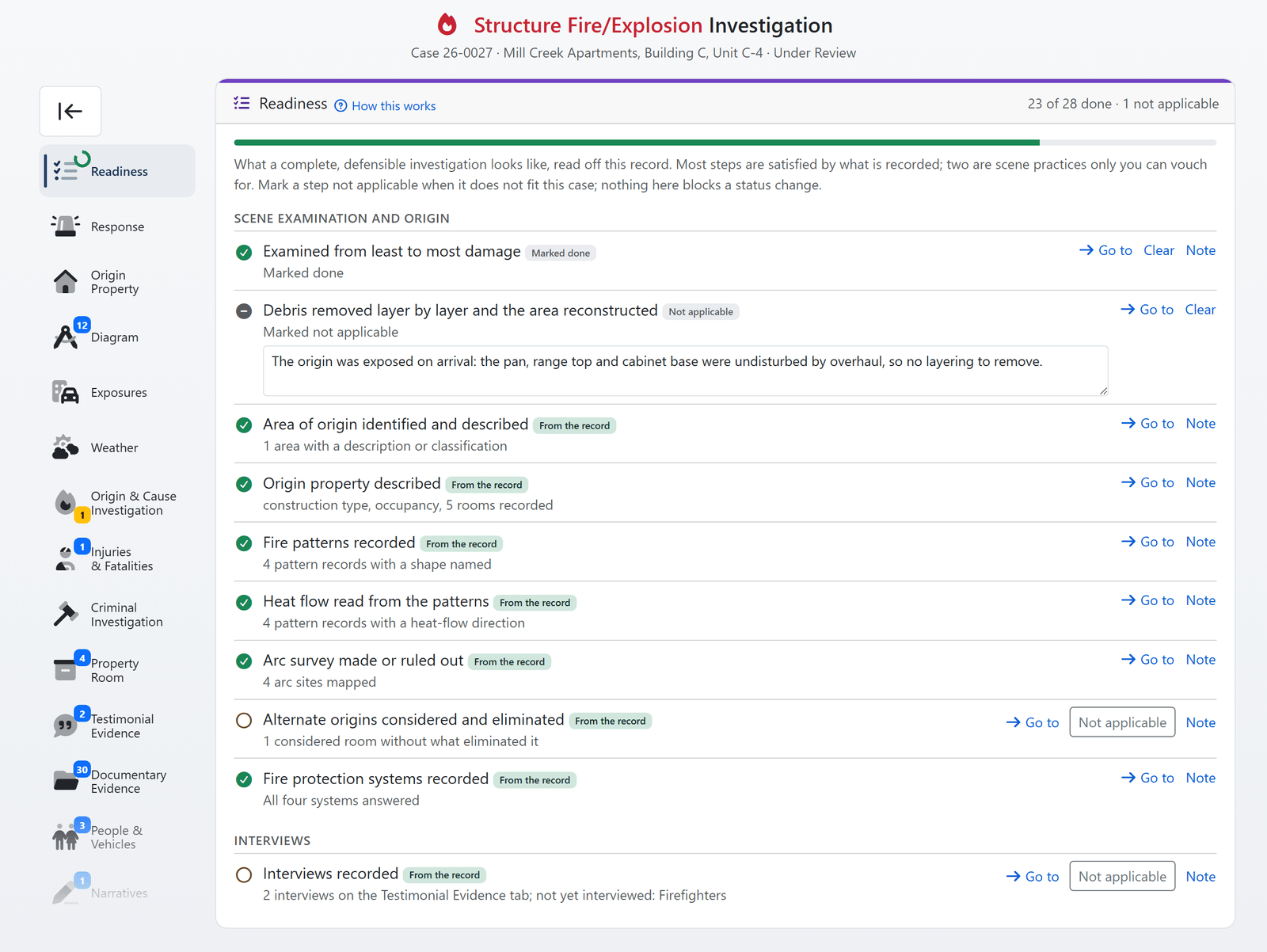
Task: Open the Narratives pencil icon
Action: (x=66, y=893)
